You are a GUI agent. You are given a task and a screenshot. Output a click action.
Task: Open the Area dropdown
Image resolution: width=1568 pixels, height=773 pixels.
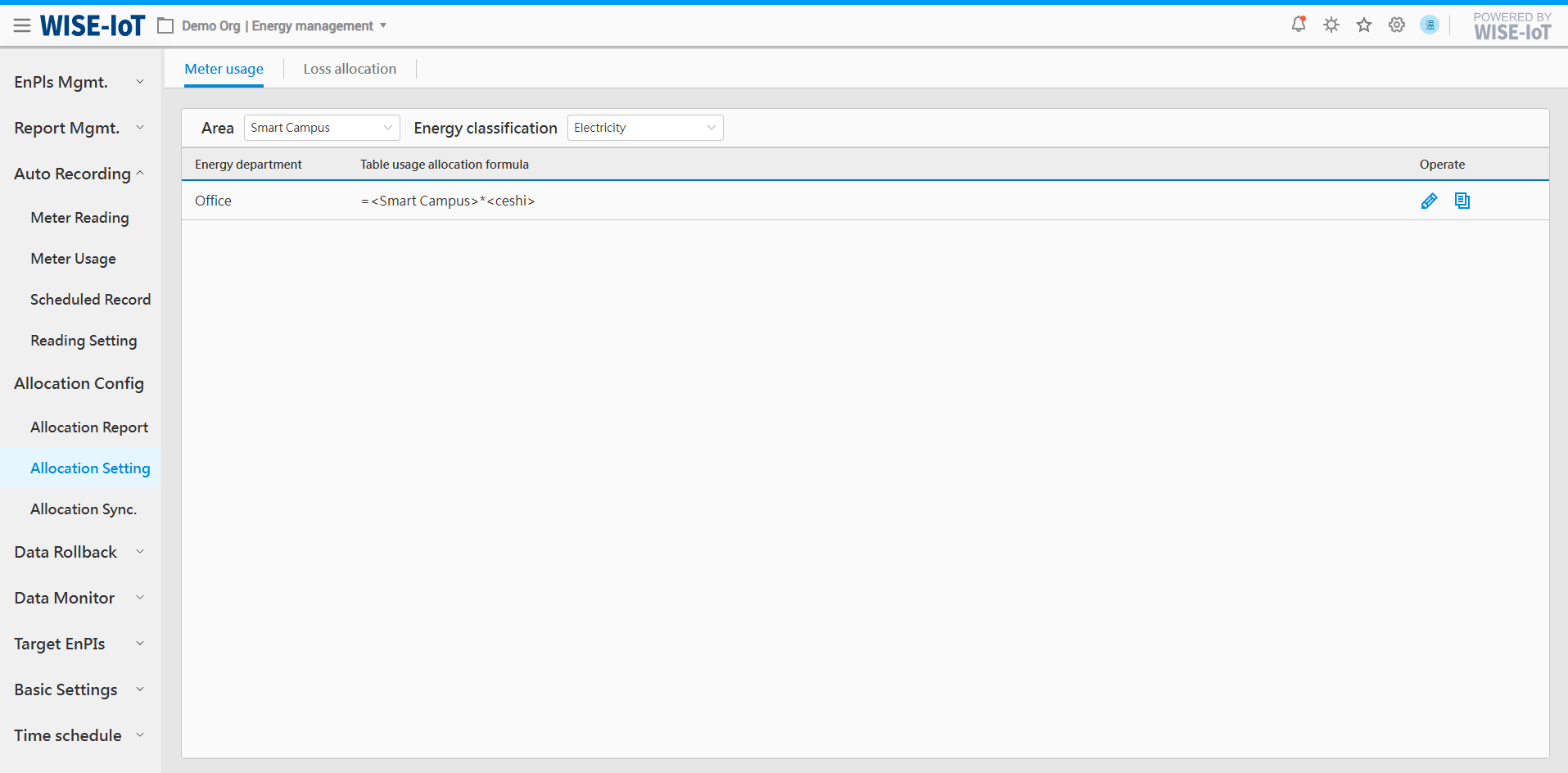[x=322, y=128]
